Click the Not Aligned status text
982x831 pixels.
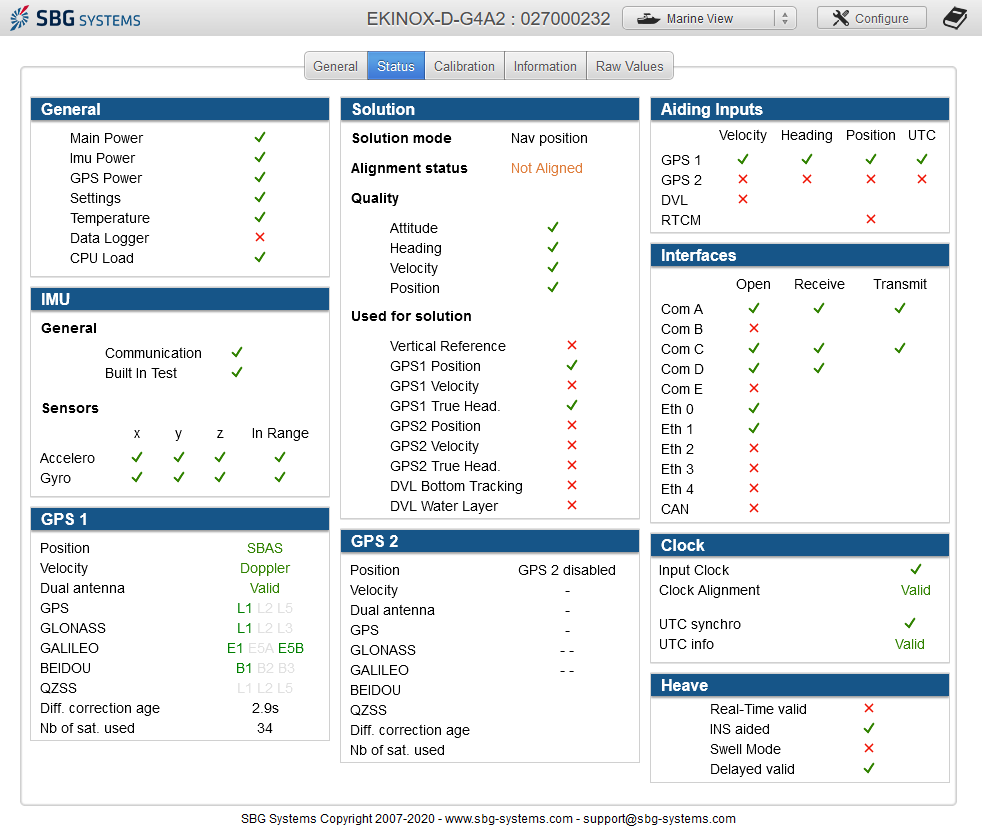pyautogui.click(x=547, y=168)
